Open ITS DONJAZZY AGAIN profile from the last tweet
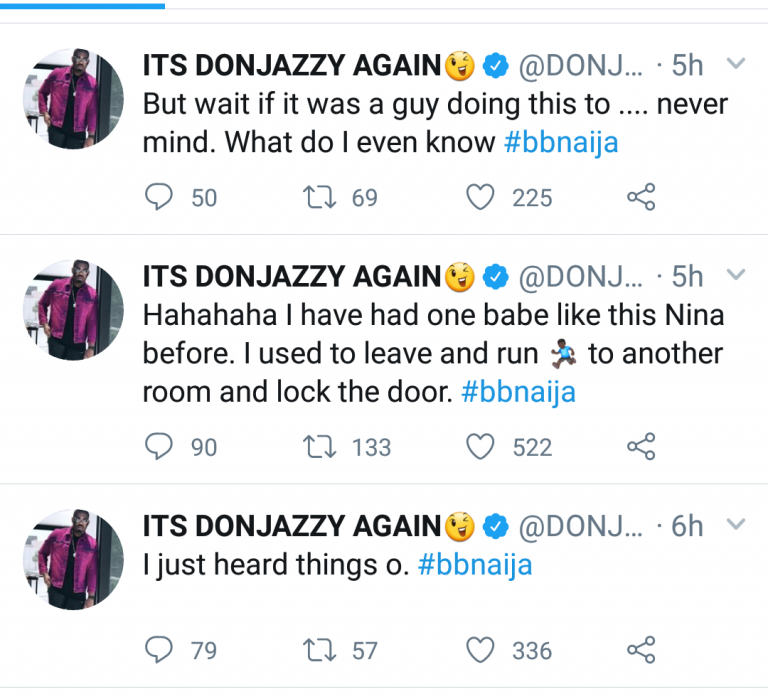The width and height of the screenshot is (768, 699). pos(292,525)
